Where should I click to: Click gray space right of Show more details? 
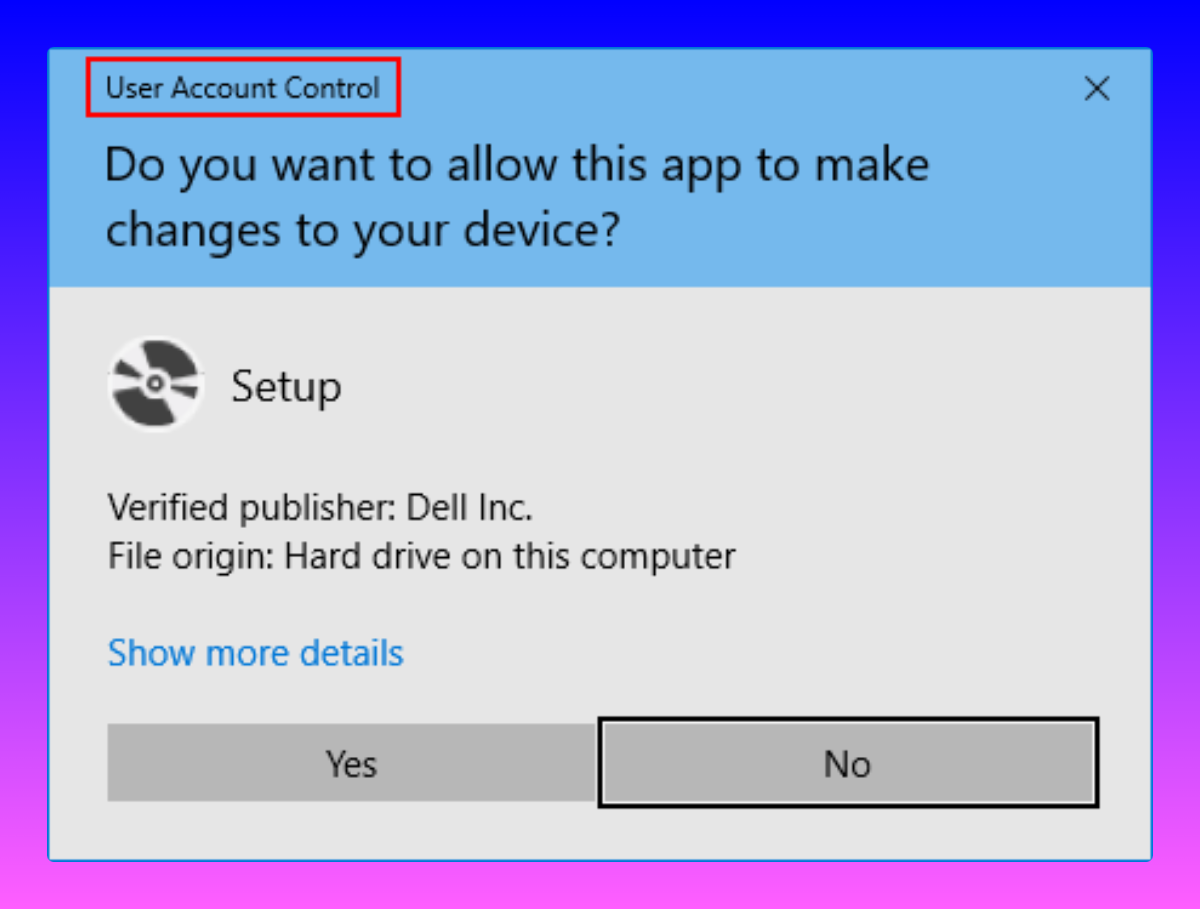pos(750,653)
